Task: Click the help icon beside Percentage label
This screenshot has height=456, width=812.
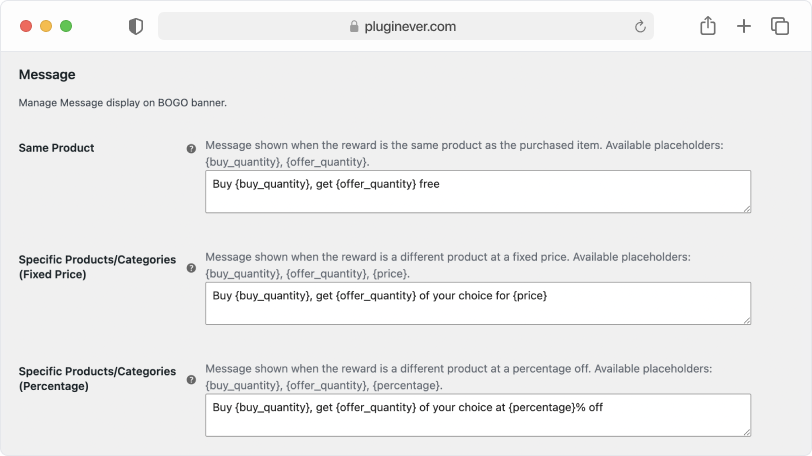Action: [x=191, y=379]
